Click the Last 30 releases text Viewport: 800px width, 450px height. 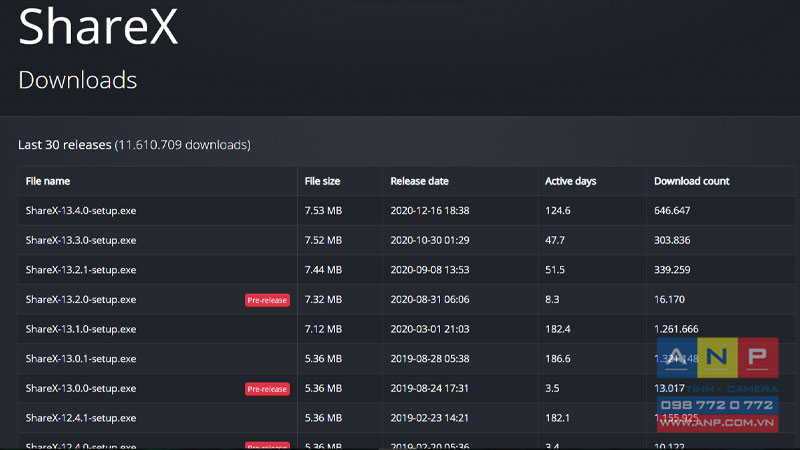click(65, 145)
